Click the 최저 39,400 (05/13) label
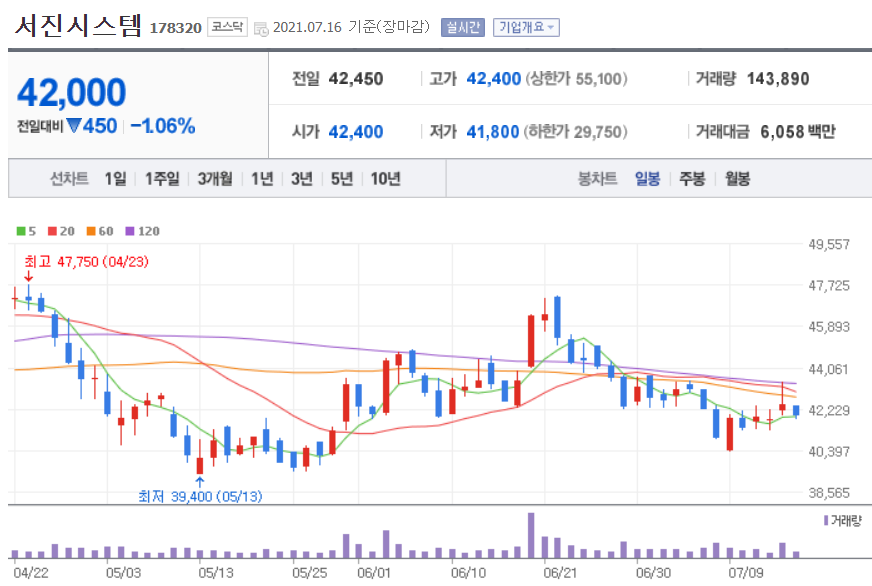Image resolution: width=872 pixels, height=586 pixels. [200, 496]
